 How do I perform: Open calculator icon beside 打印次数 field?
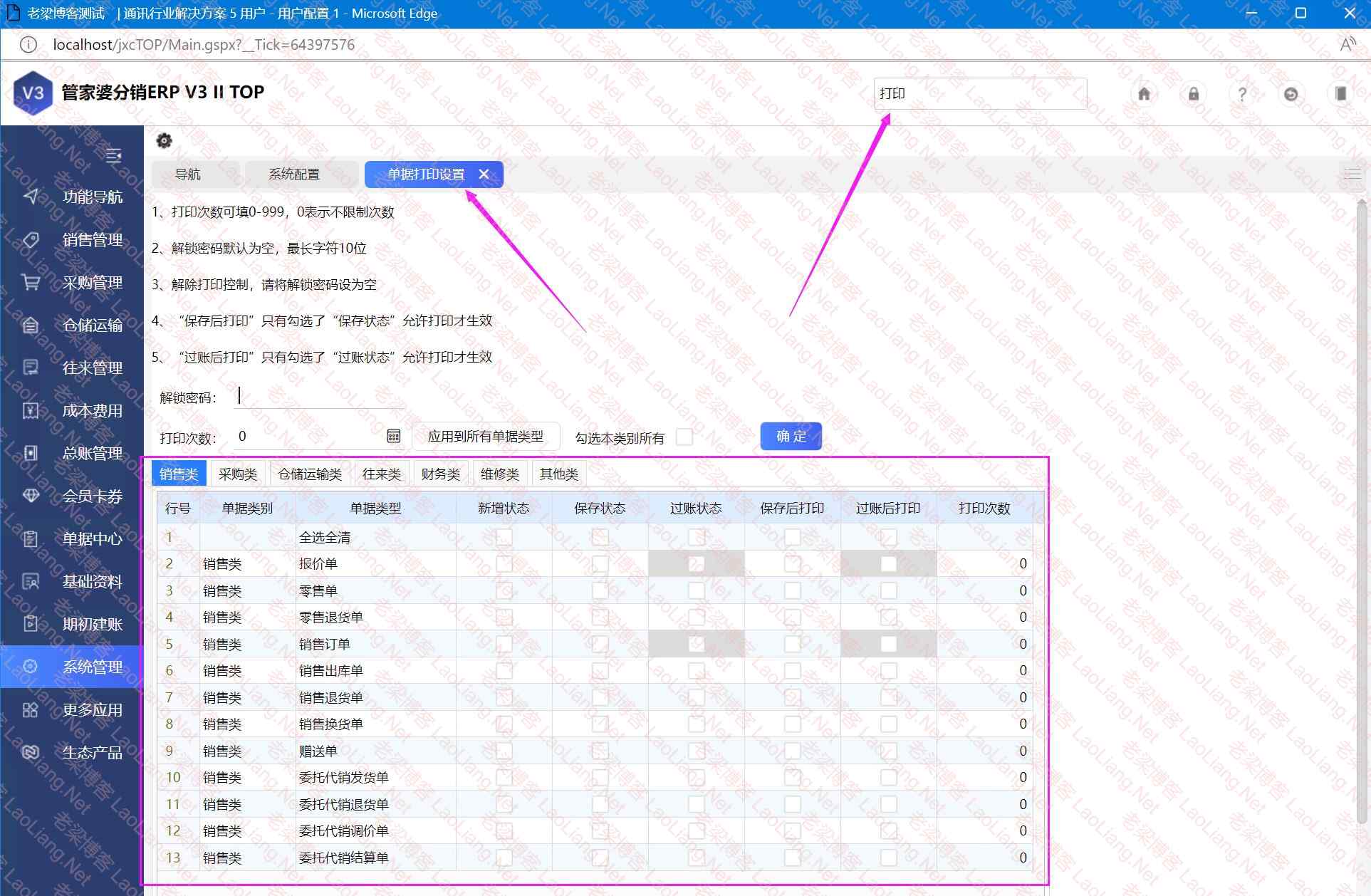[x=393, y=436]
